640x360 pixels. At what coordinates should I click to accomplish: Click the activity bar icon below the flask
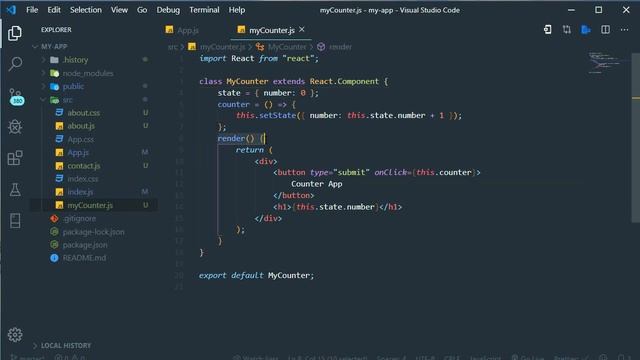tap(15, 220)
